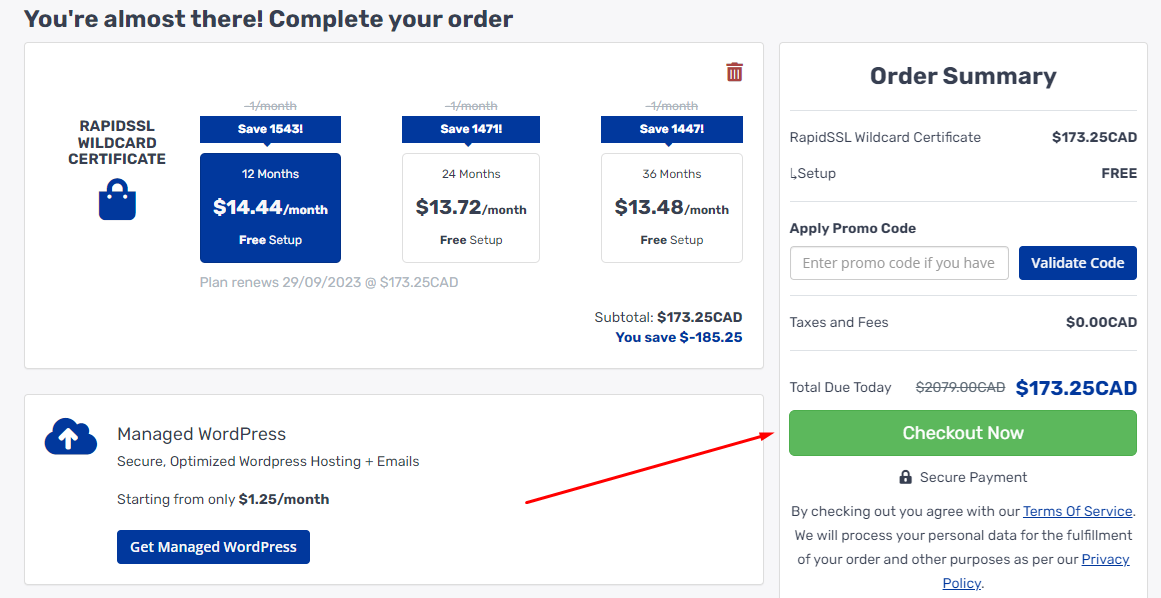Remove the certificate using the trash icon
1161x598 pixels.
tap(734, 72)
